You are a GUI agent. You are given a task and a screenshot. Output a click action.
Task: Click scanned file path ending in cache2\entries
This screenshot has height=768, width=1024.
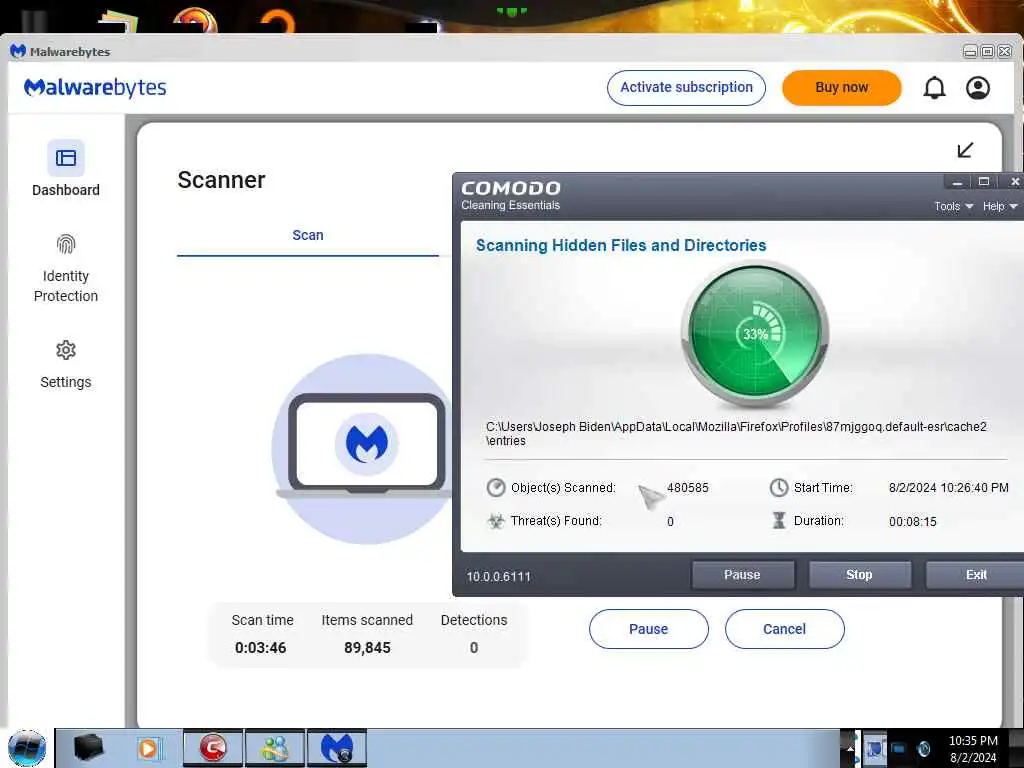click(736, 434)
